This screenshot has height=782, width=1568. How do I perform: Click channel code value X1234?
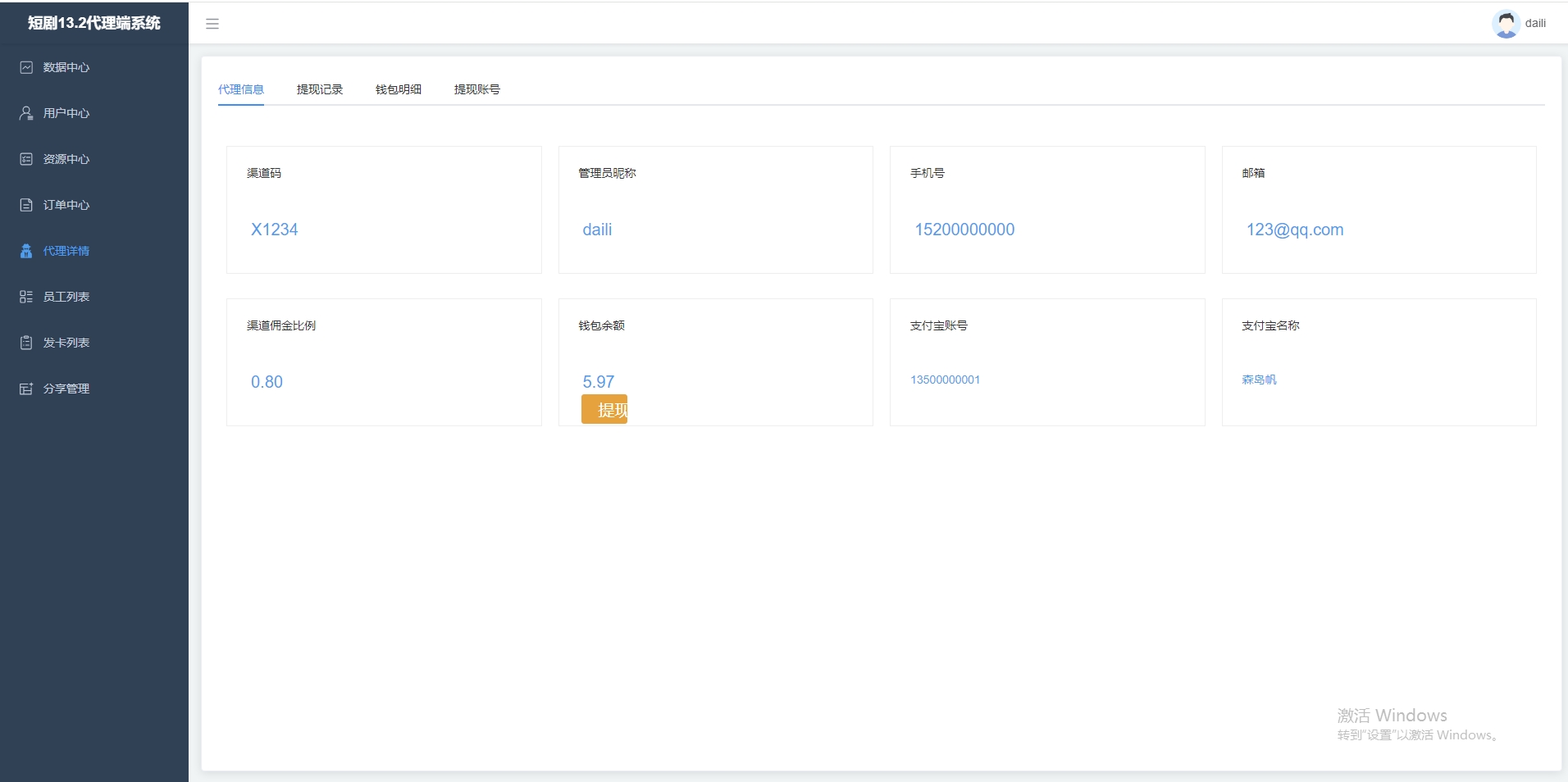(275, 230)
